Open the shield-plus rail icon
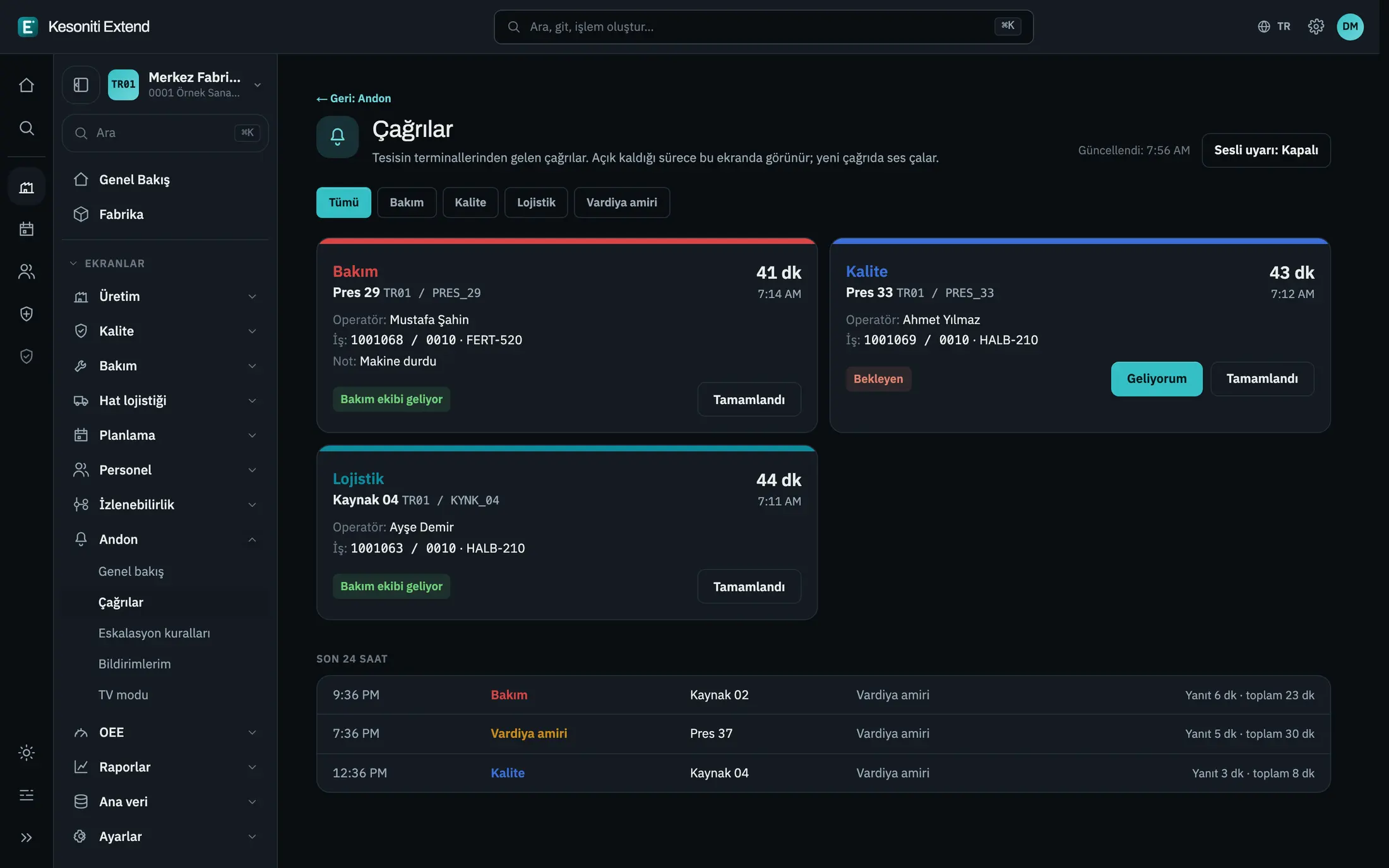Screen dimensions: 1389x868 (27, 314)
